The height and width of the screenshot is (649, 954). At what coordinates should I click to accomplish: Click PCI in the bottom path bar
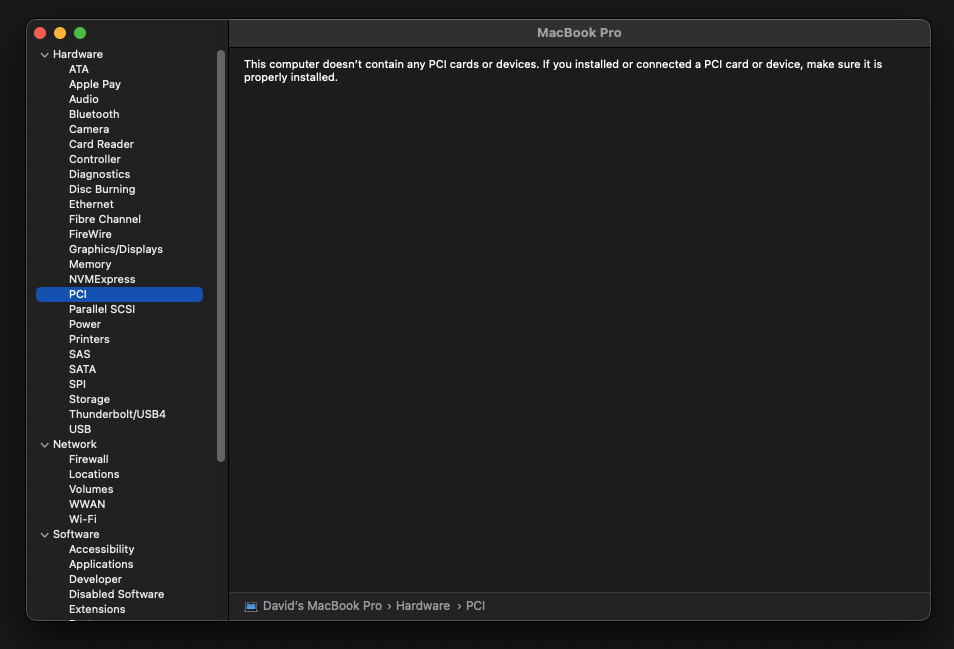point(475,606)
